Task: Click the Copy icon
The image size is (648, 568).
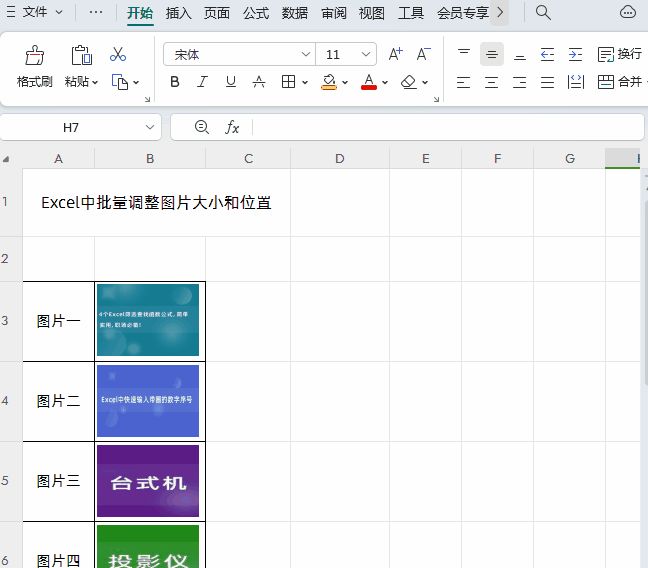Action: (120, 82)
